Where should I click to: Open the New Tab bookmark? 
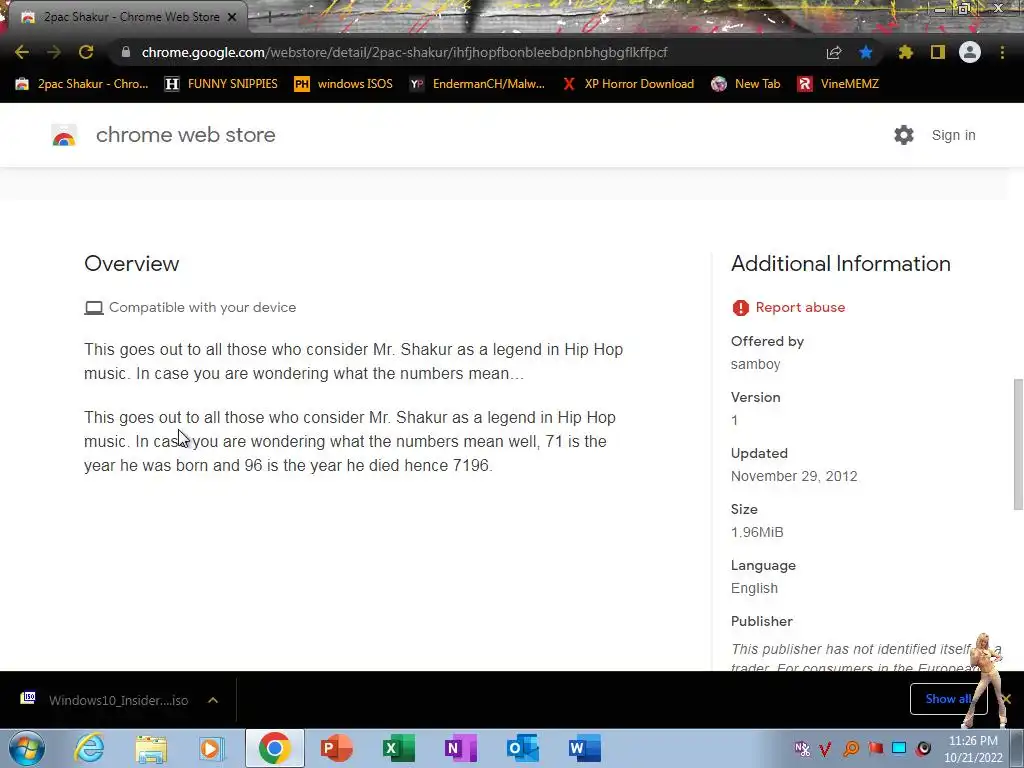tap(746, 84)
